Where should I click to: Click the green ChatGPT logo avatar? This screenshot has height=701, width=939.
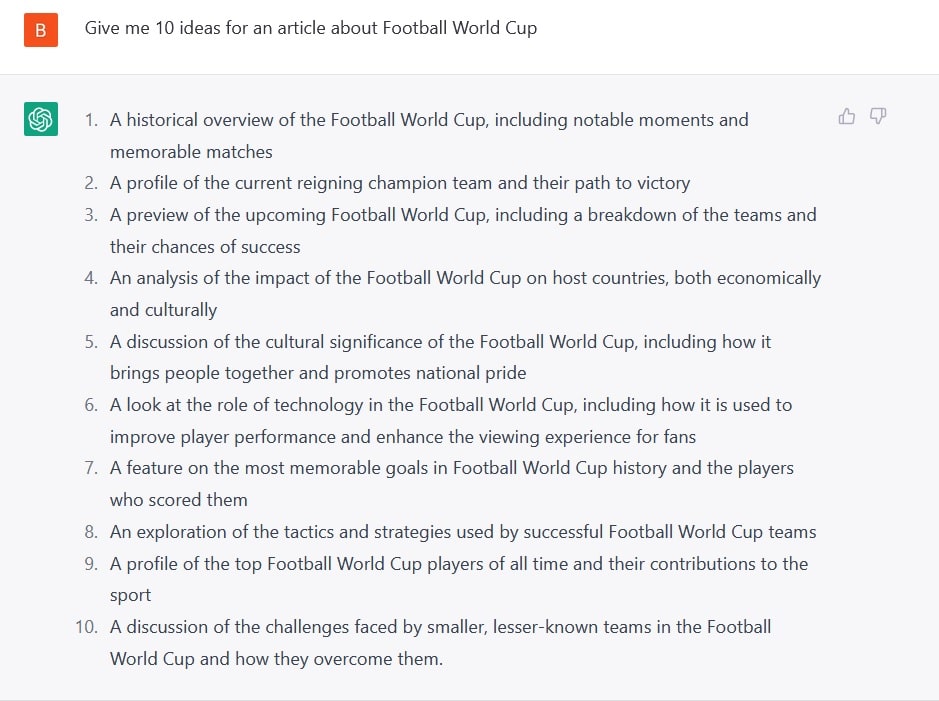pos(41,119)
